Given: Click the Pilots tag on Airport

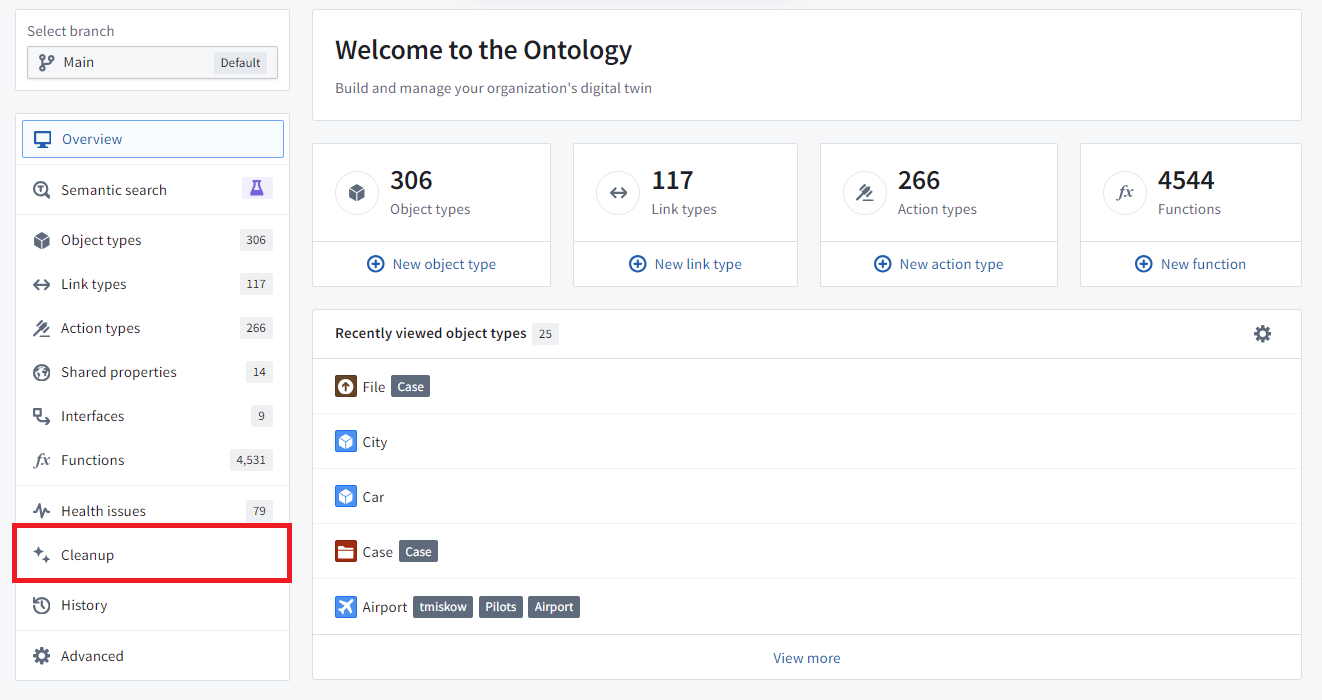Looking at the screenshot, I should pos(501,606).
